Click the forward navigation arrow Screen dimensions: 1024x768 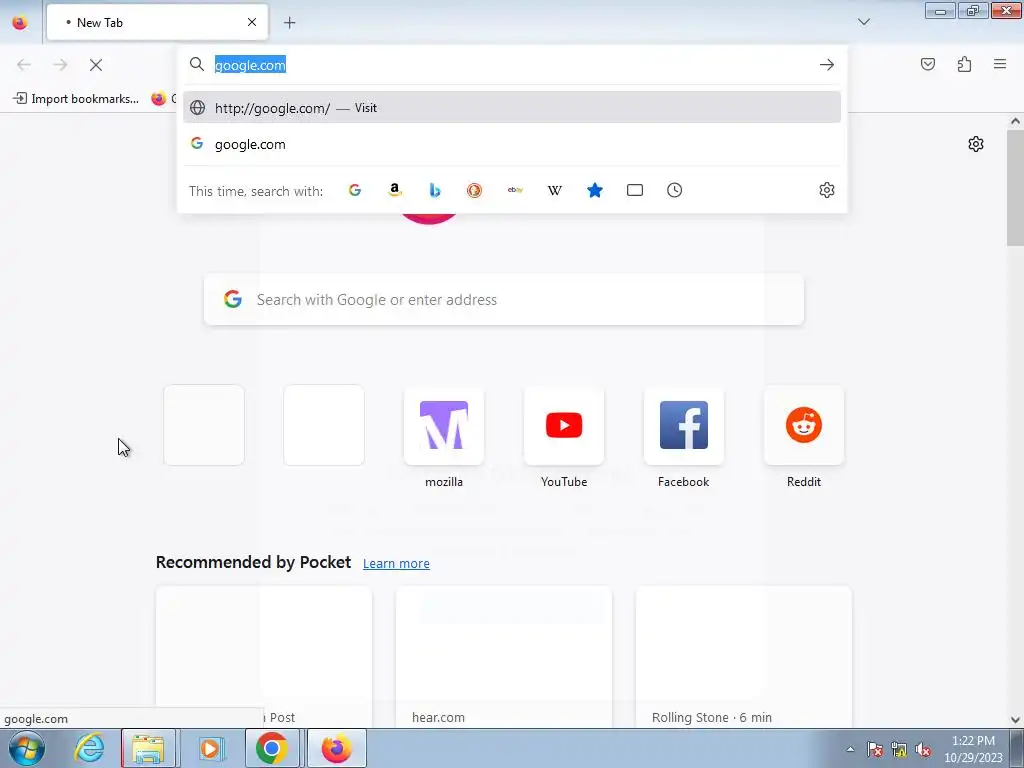pos(60,64)
